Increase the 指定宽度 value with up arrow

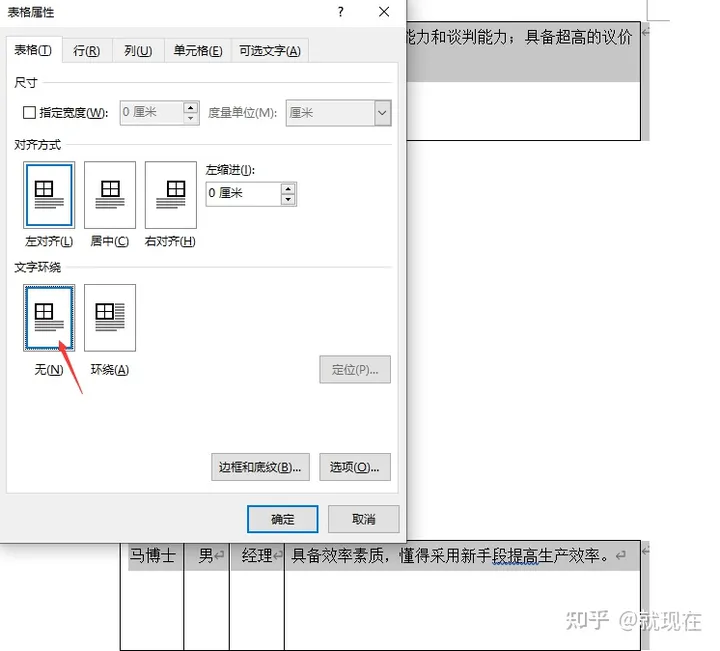pyautogui.click(x=191, y=108)
